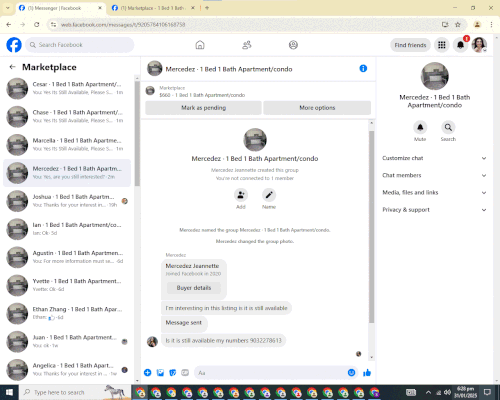This screenshot has width=500, height=400.
Task: Bookmark this page with star icon
Action: [458, 24]
